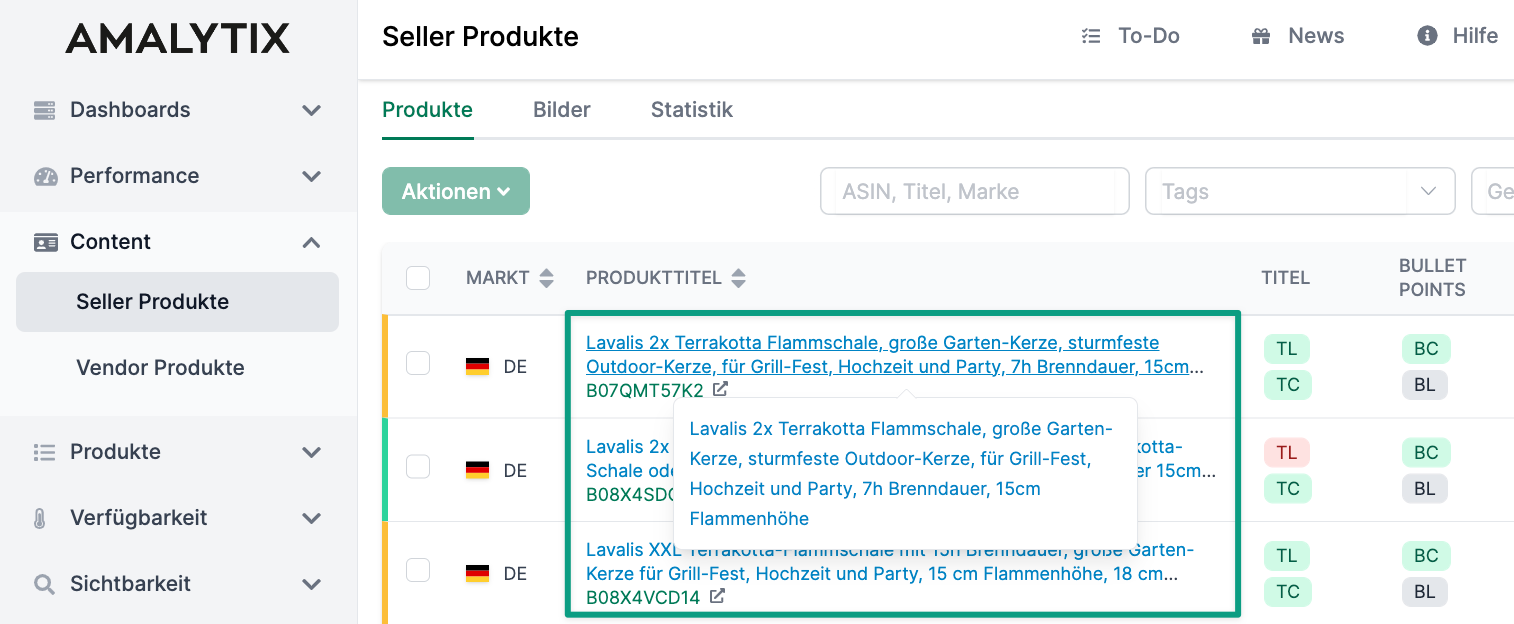Viewport: 1514px width, 624px height.
Task: Click the BULLET POINTS column header
Action: pos(1432,278)
